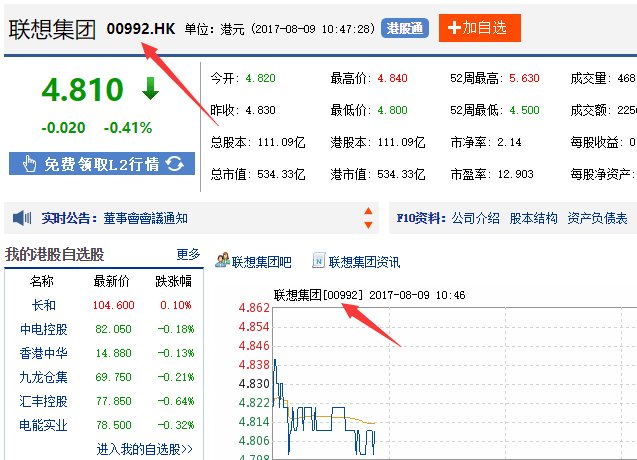637x460 pixels.
Task: Click the 52周最高 value 5.630
Action: (x=524, y=78)
